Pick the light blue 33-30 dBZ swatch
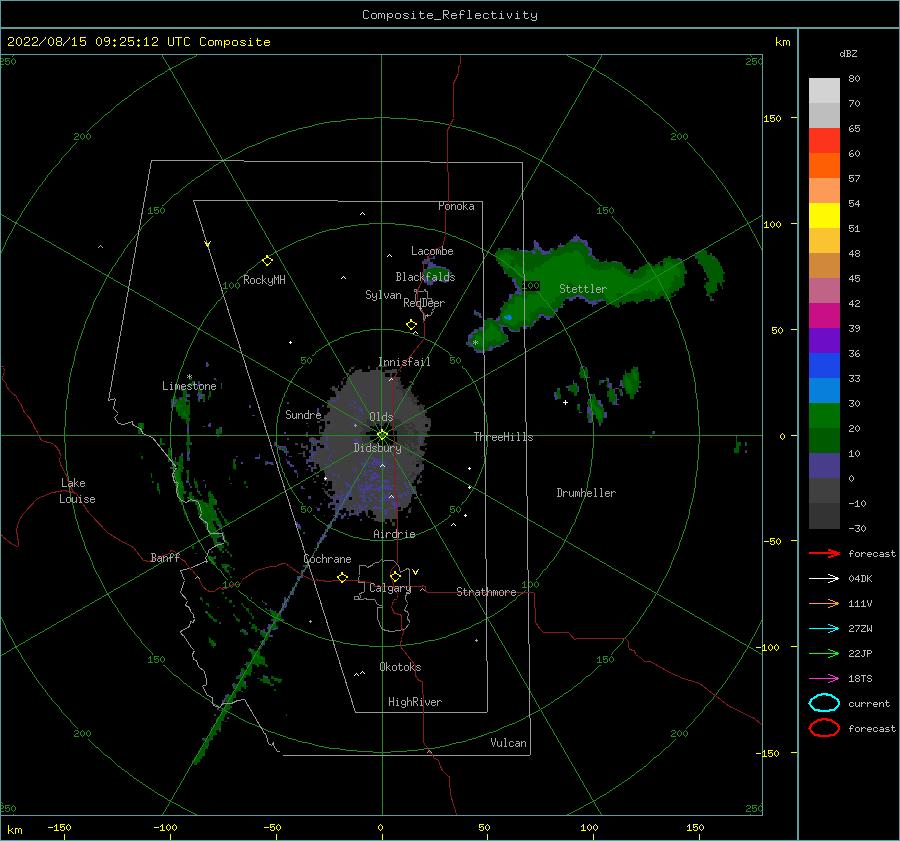 click(824, 390)
